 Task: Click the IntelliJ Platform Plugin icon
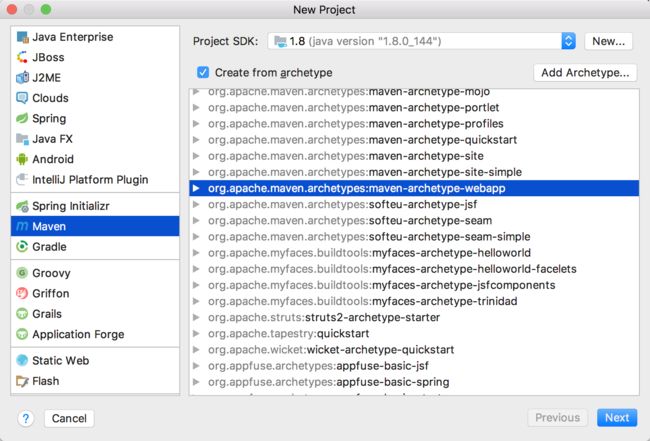click(x=22, y=179)
